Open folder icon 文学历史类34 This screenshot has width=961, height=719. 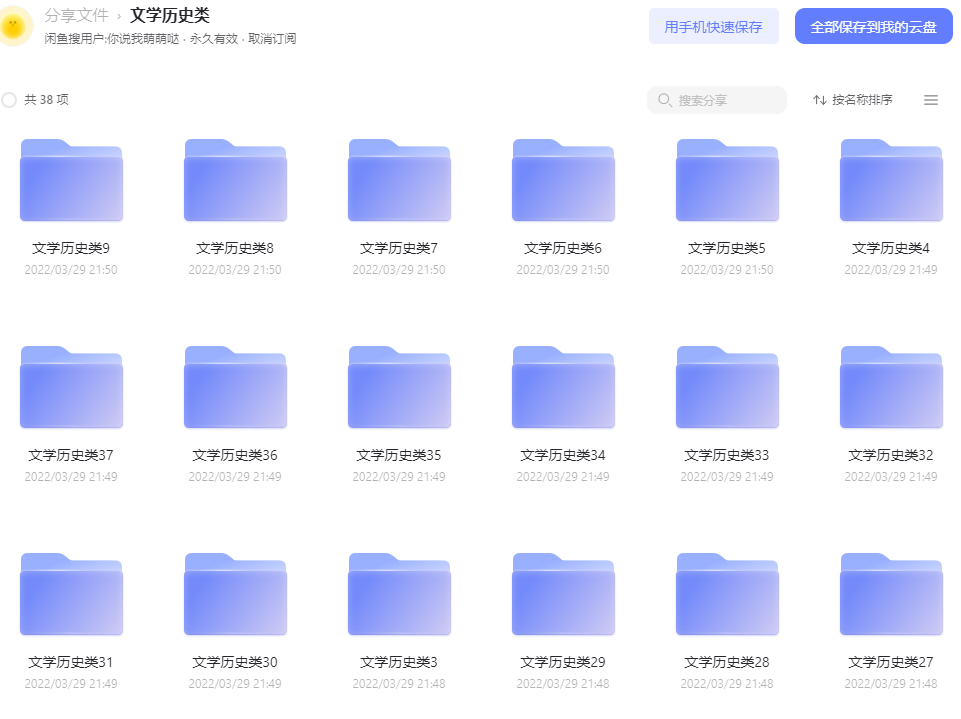click(x=563, y=387)
